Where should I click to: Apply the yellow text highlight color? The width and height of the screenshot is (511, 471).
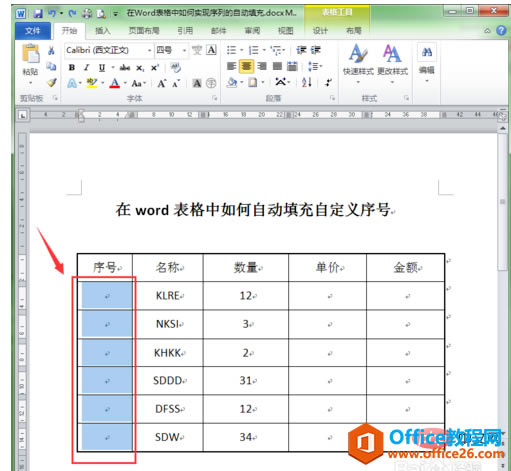point(92,83)
